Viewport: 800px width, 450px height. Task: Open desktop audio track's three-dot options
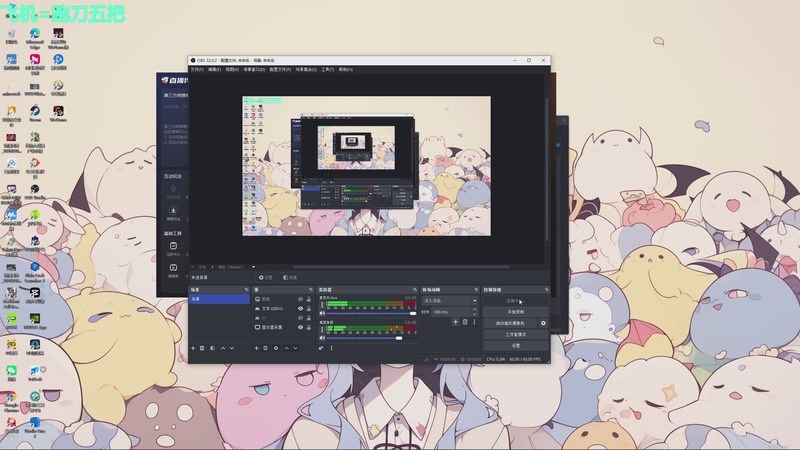pyautogui.click(x=321, y=330)
